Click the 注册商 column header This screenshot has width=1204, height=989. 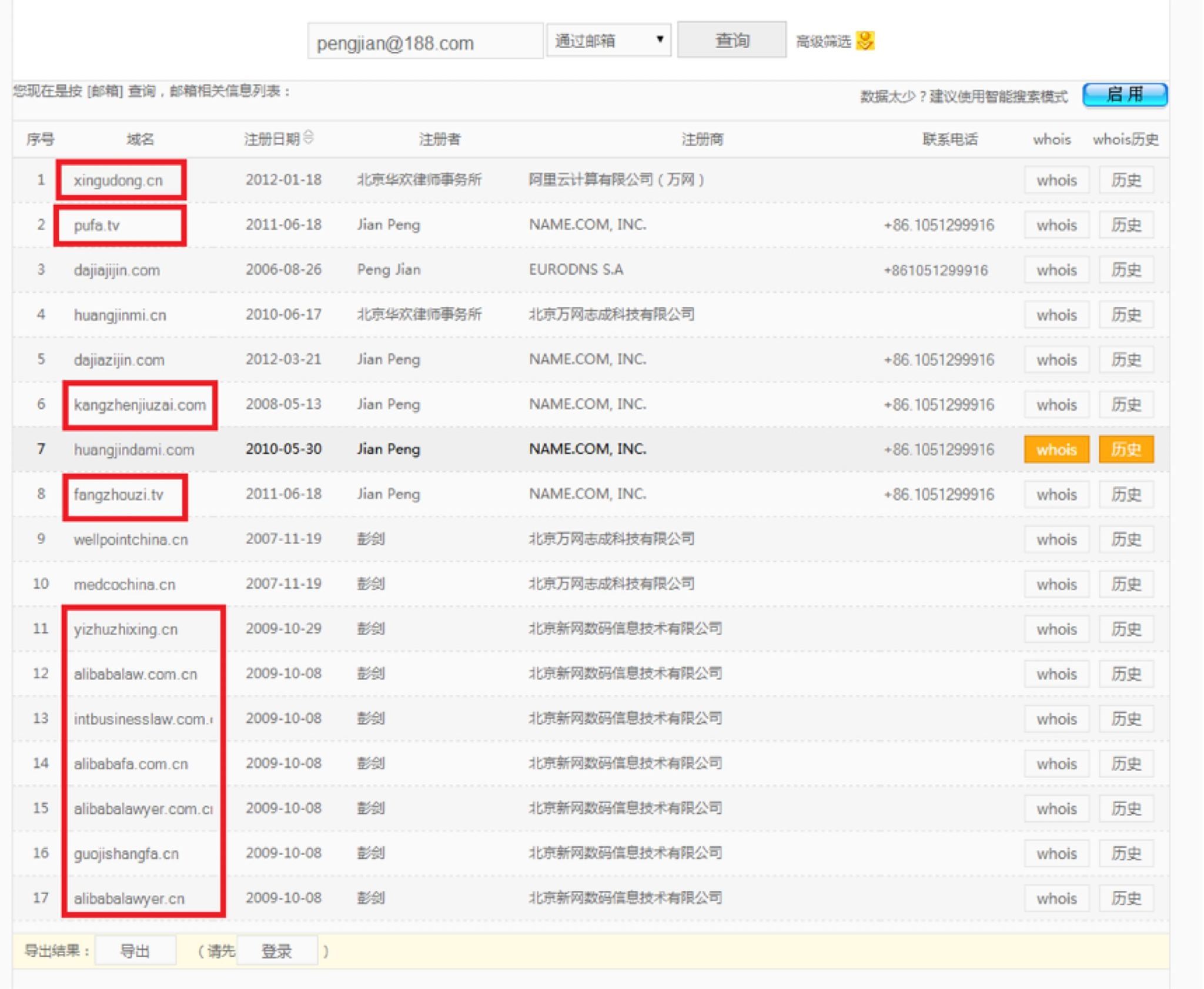[703, 139]
